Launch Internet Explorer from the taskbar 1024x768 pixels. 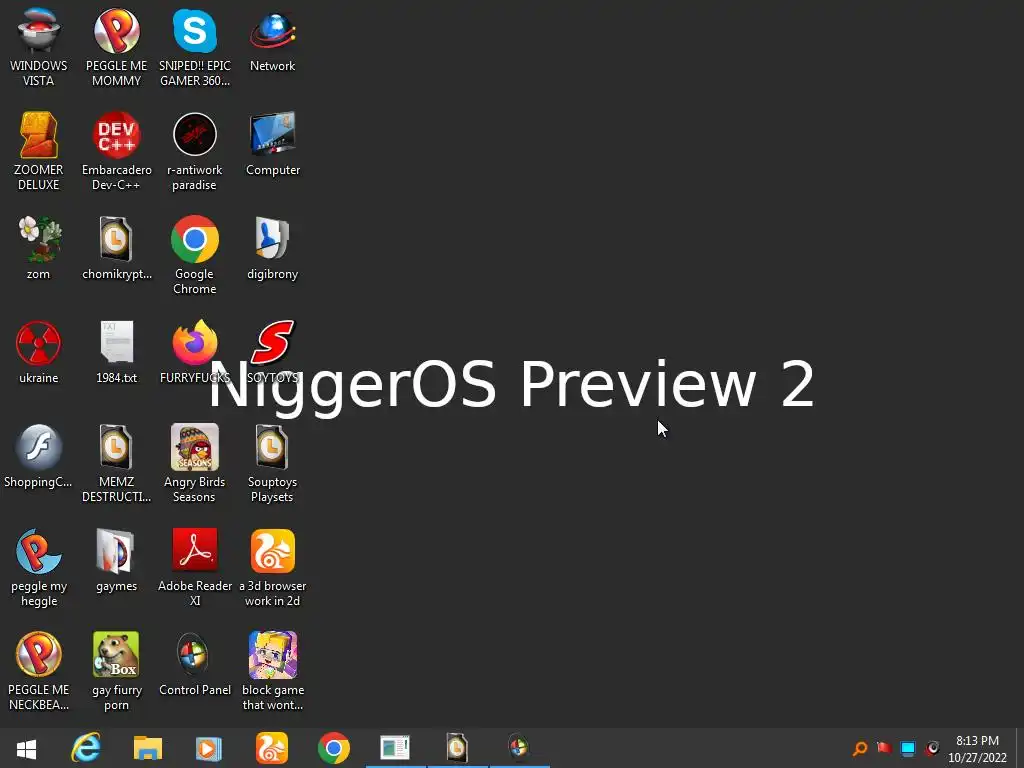[x=86, y=748]
